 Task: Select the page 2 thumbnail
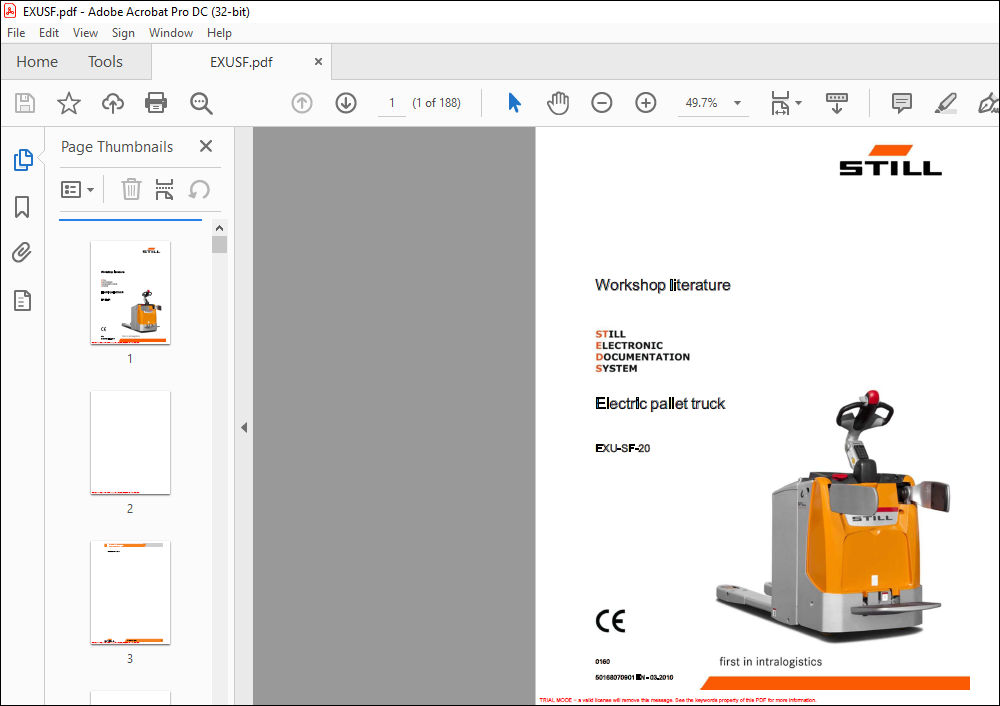130,443
